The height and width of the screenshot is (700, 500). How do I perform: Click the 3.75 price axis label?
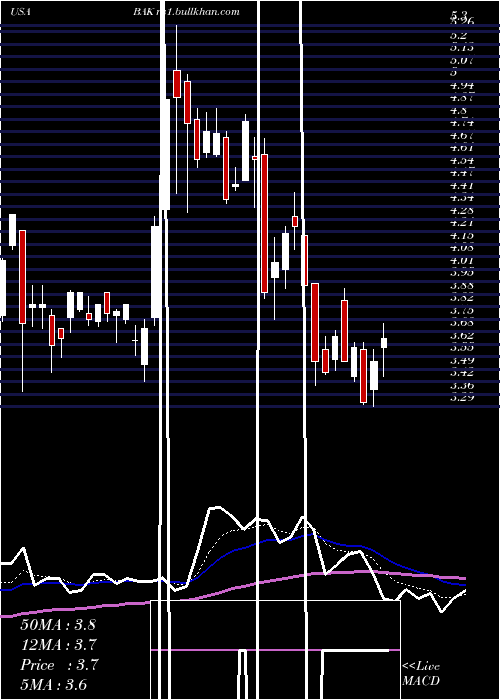tap(462, 310)
